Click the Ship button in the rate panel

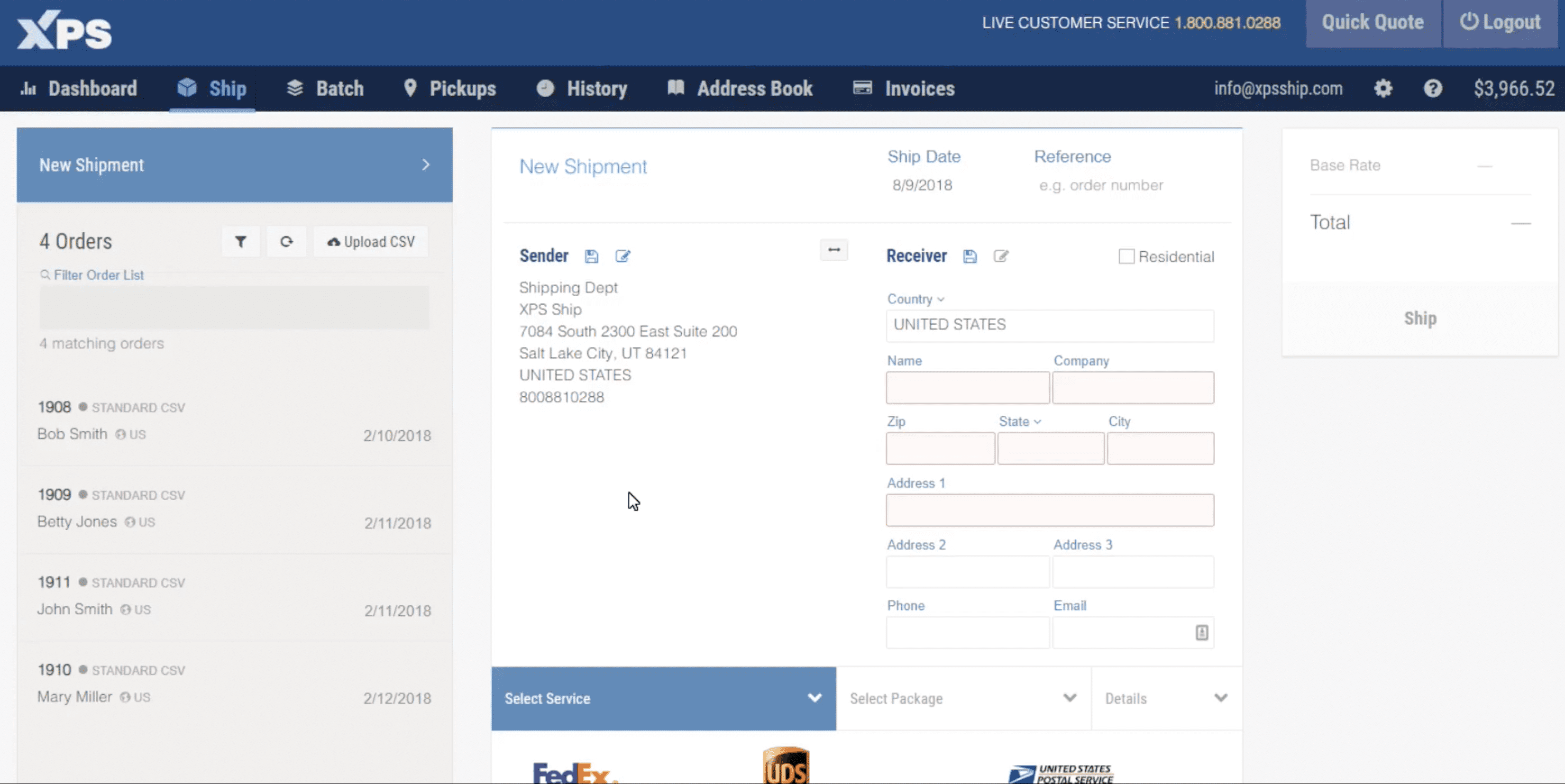1420,318
